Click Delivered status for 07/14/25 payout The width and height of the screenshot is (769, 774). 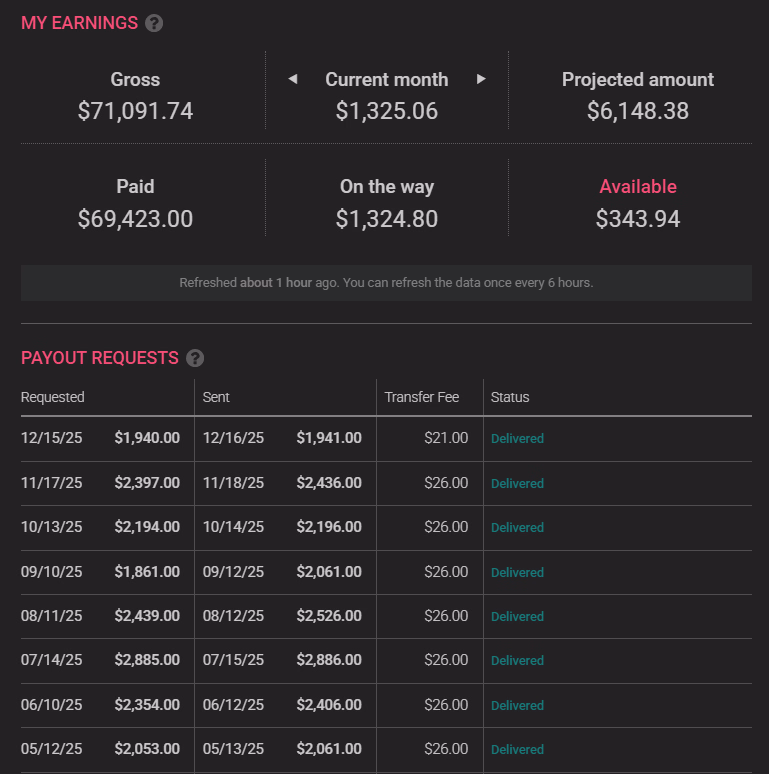[x=517, y=660]
